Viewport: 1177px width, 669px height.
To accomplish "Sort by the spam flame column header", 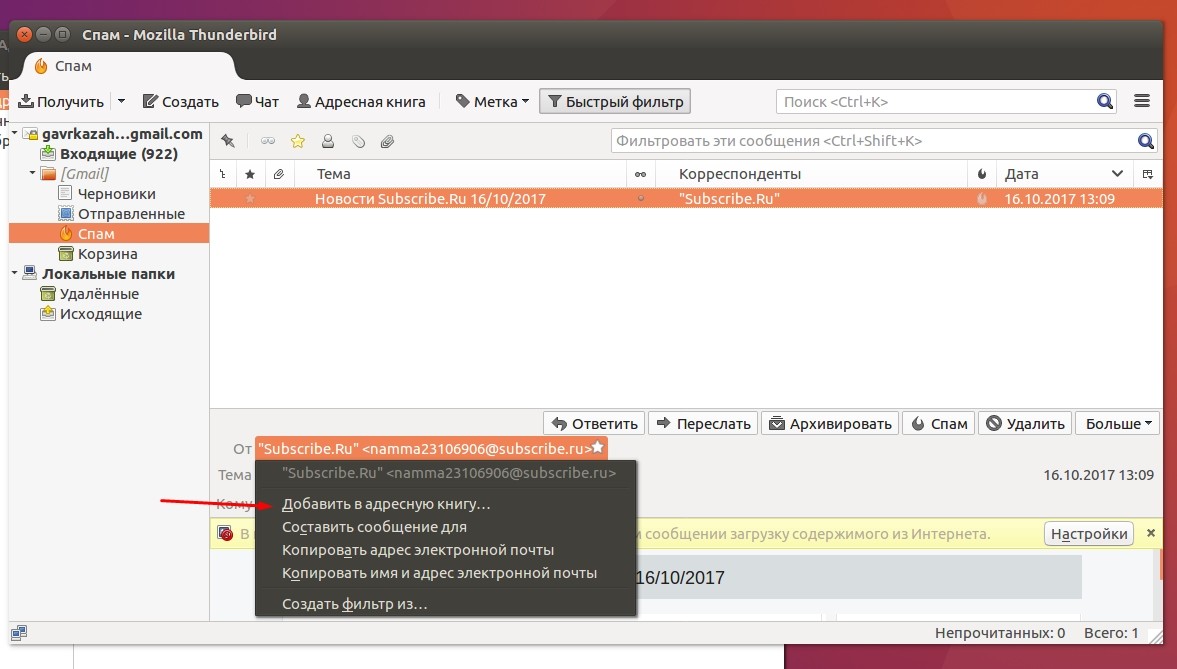I will click(x=982, y=173).
